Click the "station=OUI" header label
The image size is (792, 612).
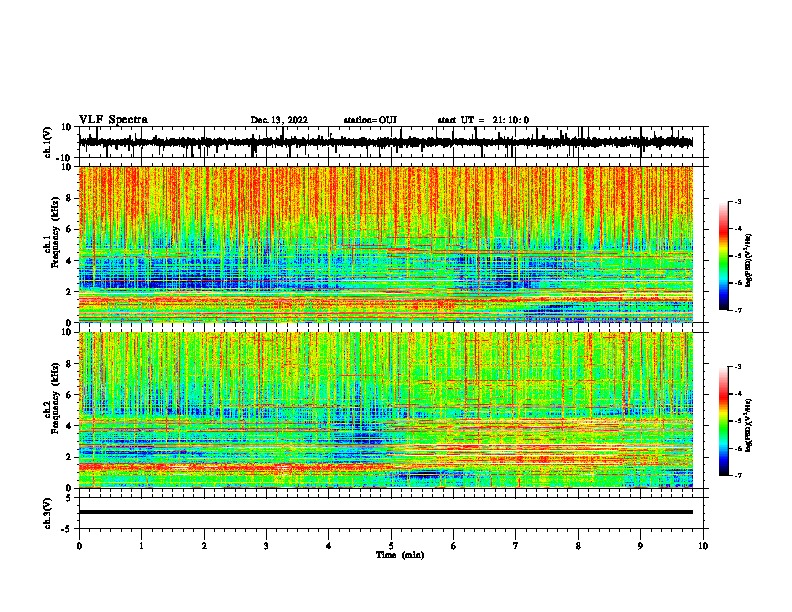[x=370, y=120]
